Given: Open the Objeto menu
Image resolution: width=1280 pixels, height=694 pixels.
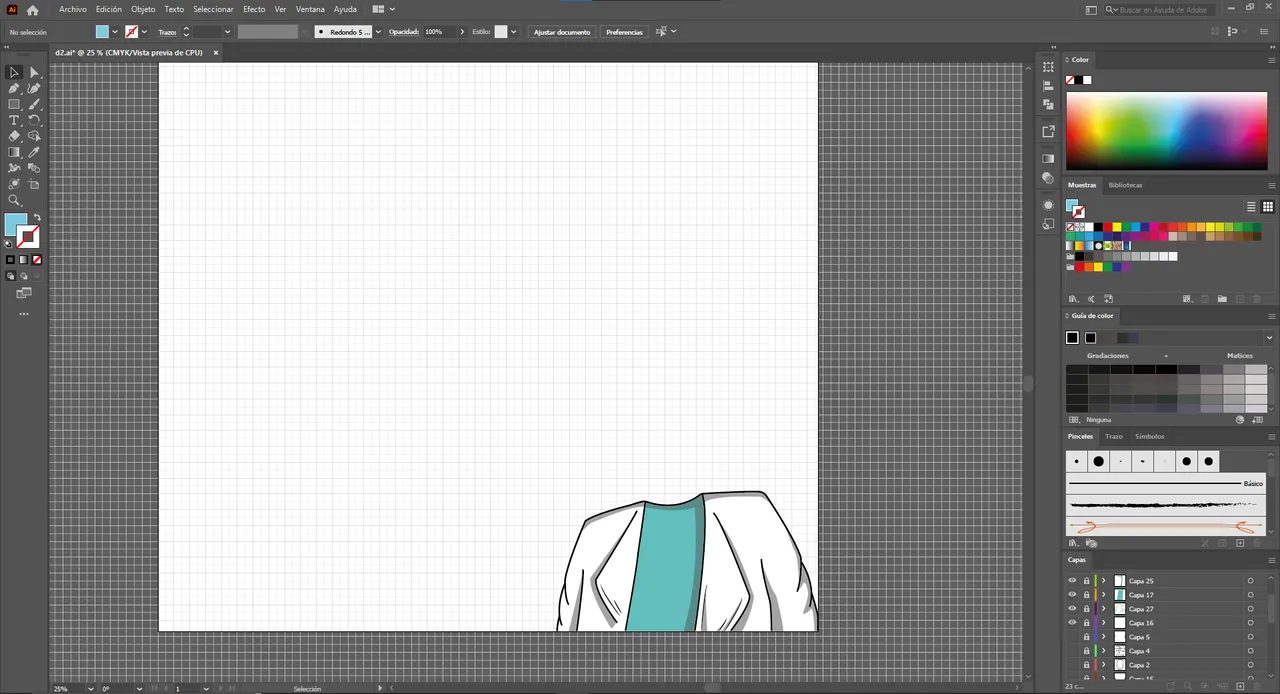Looking at the screenshot, I should [143, 9].
